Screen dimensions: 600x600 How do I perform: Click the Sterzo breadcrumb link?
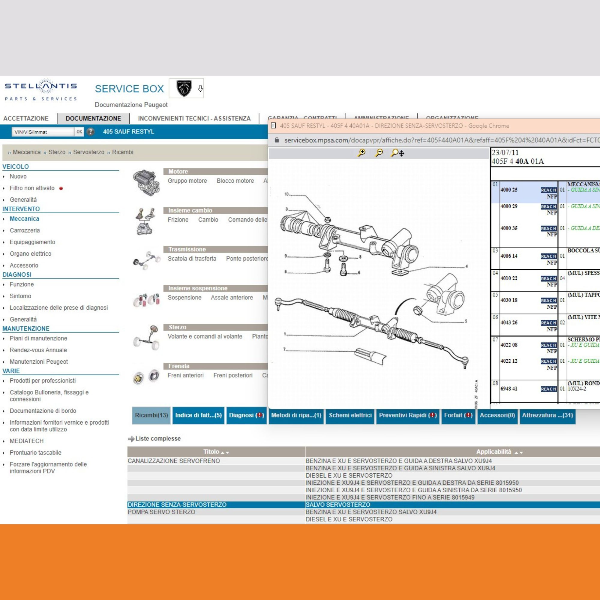(x=57, y=152)
